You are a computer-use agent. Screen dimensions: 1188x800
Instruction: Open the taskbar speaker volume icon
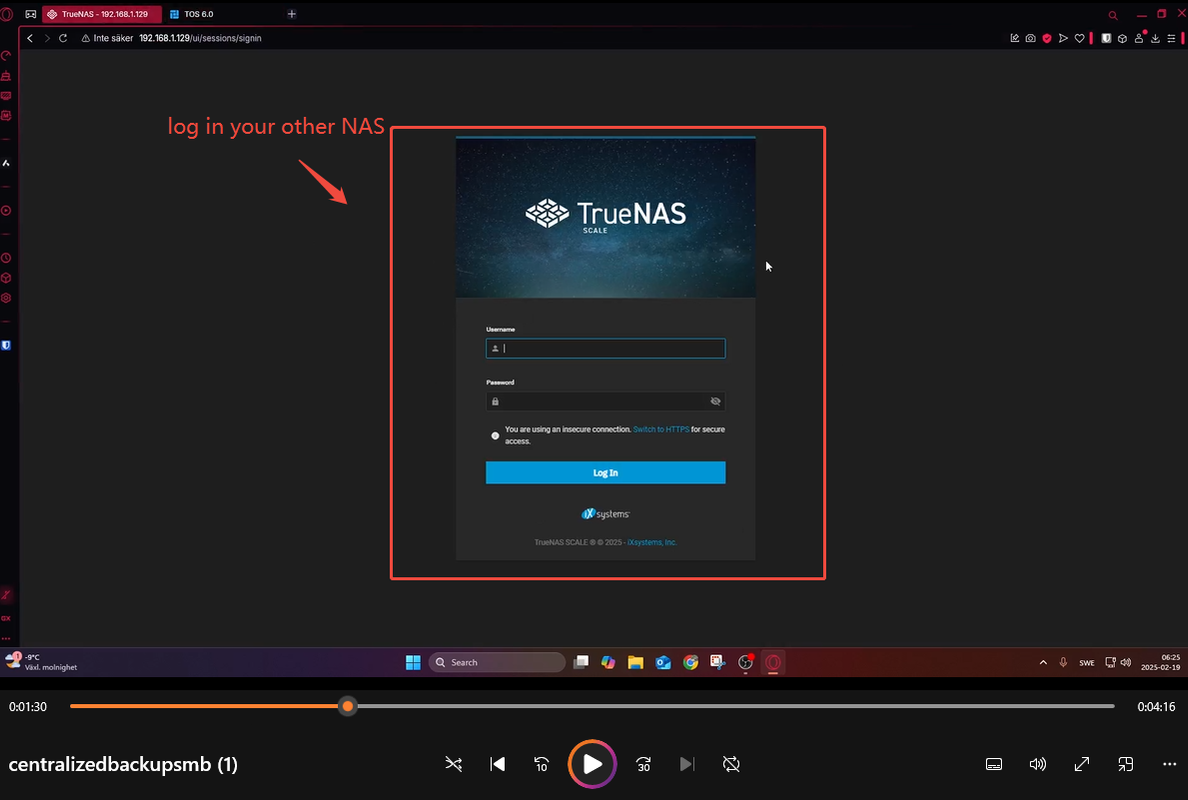click(1126, 662)
